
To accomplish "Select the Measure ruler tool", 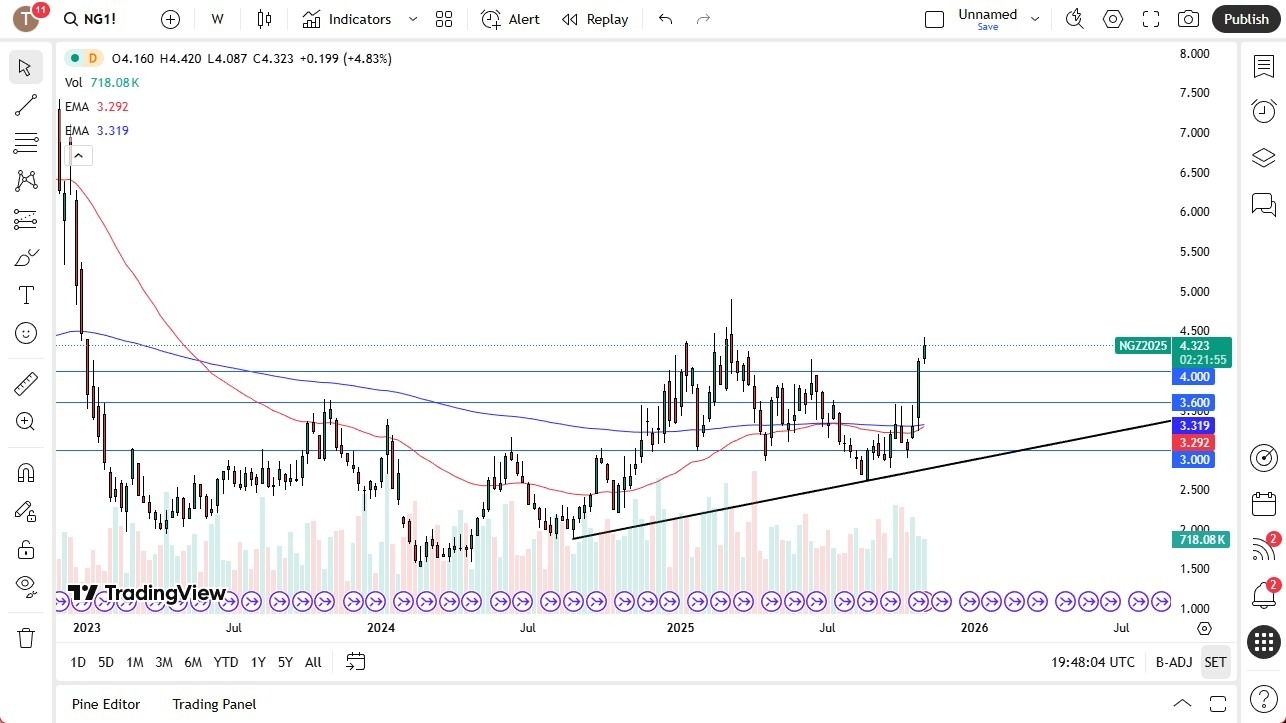I will point(26,383).
